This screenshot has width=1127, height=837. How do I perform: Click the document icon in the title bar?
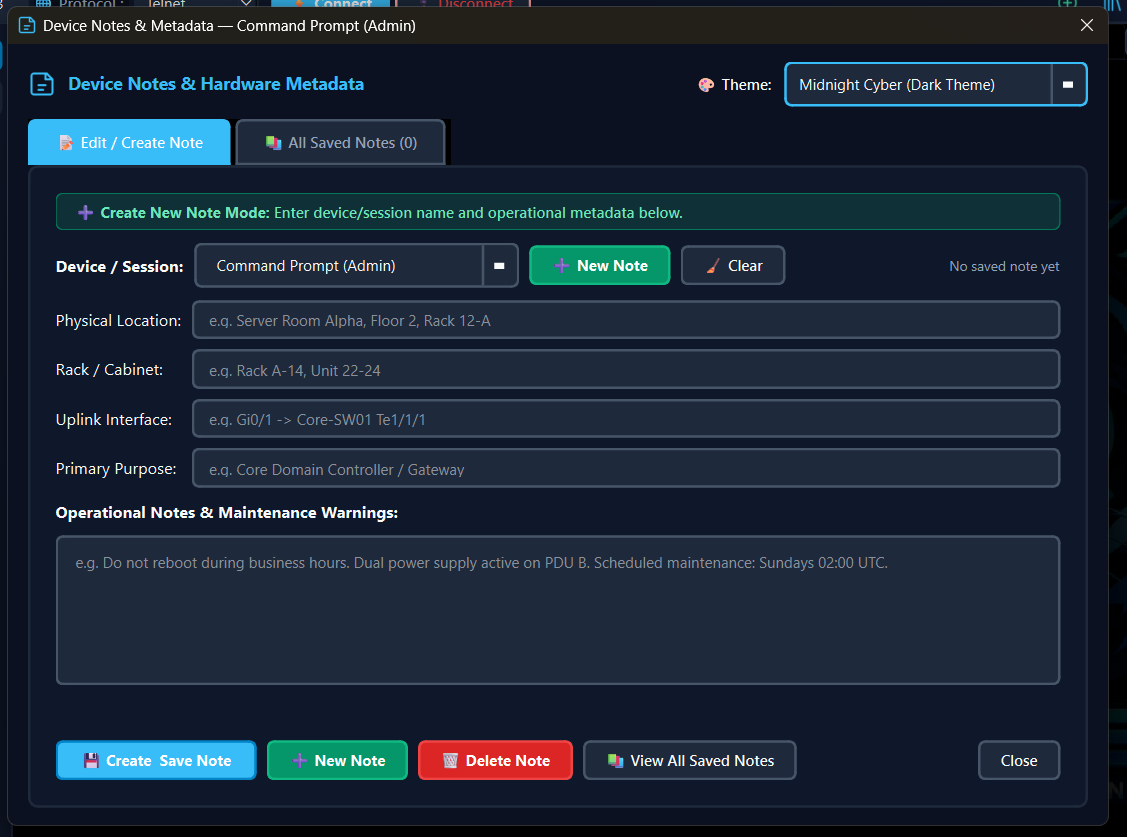coord(27,26)
